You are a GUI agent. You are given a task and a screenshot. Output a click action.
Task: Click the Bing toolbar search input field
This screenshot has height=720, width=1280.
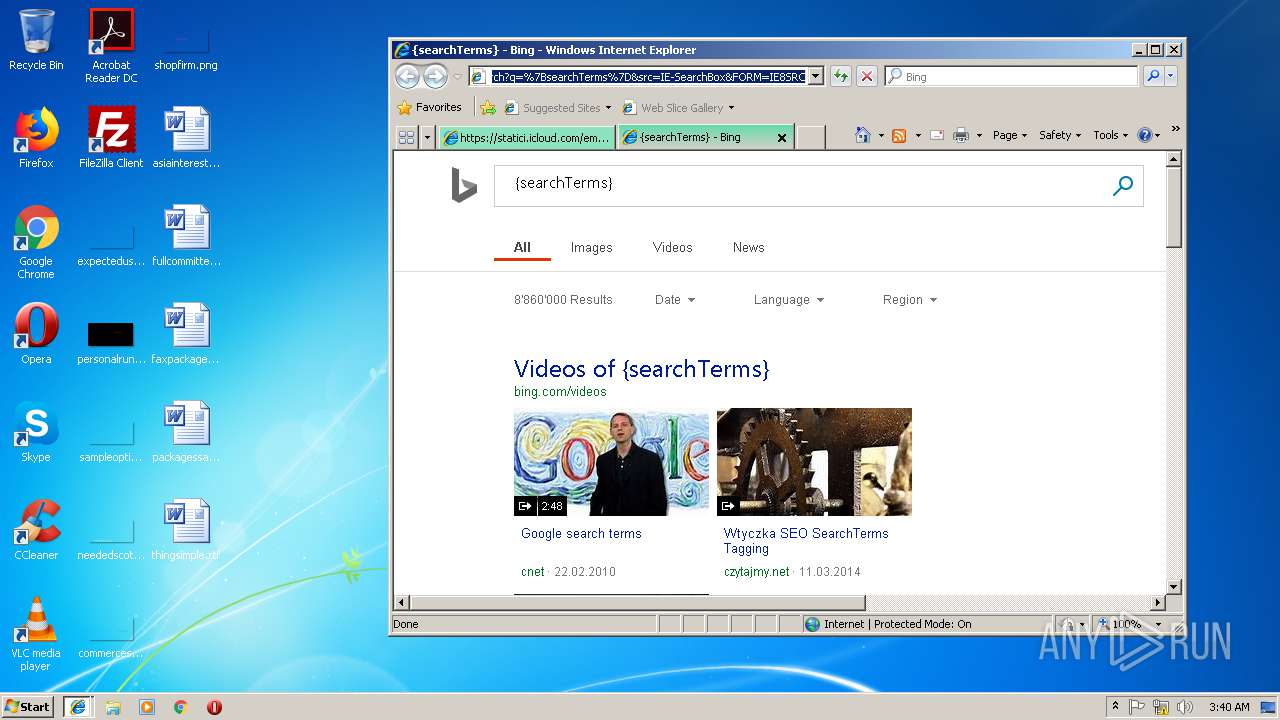coord(1011,76)
